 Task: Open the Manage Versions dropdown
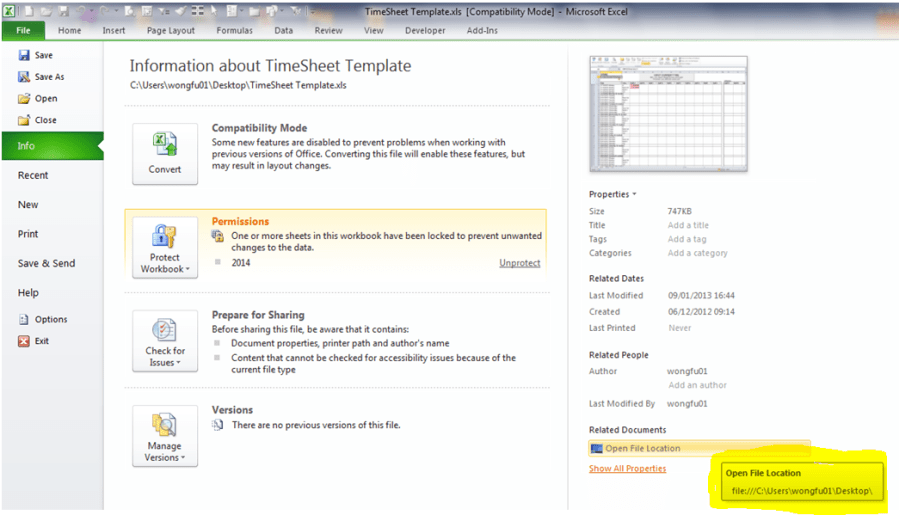[x=165, y=436]
